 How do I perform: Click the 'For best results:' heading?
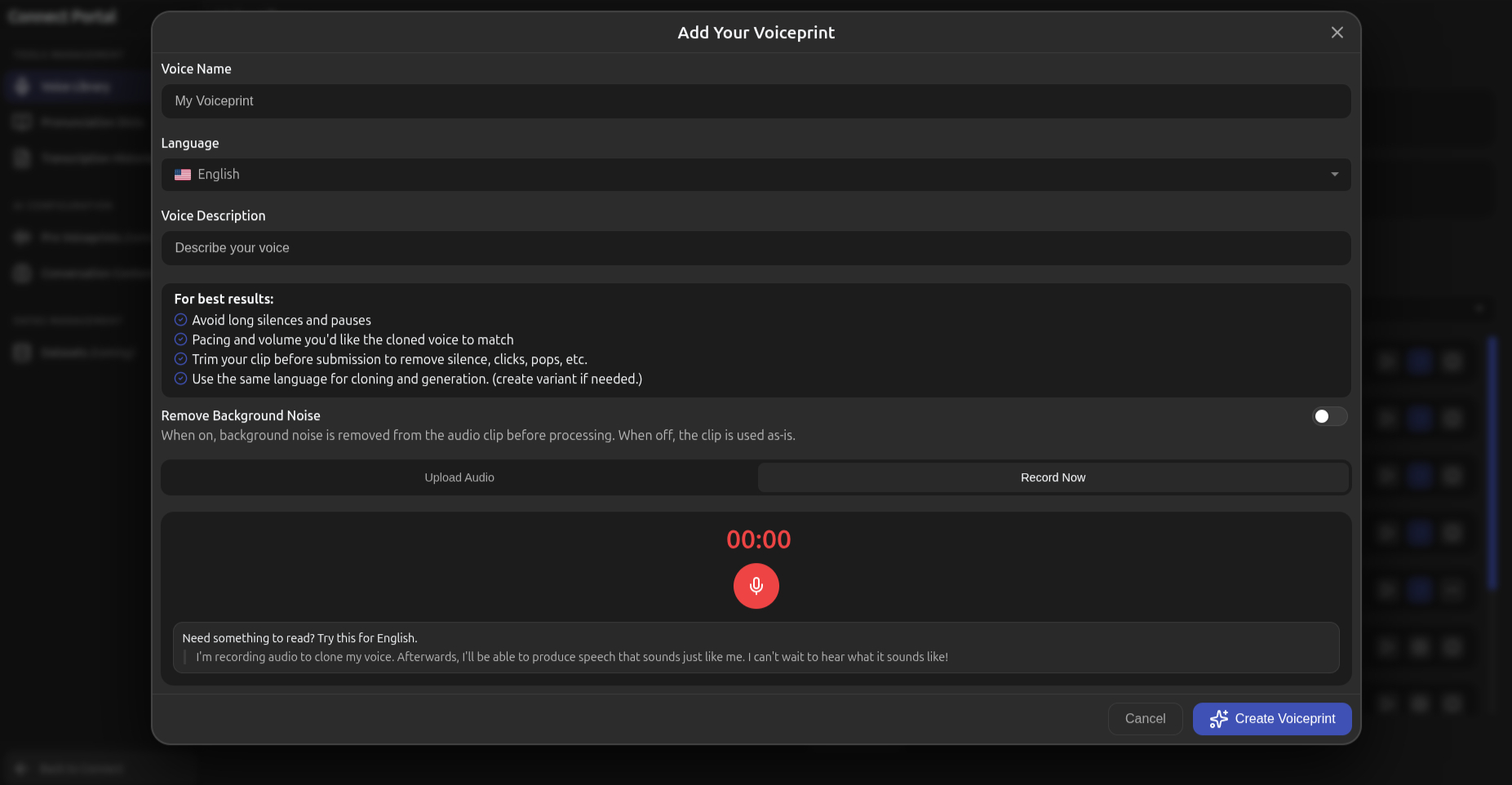(224, 299)
